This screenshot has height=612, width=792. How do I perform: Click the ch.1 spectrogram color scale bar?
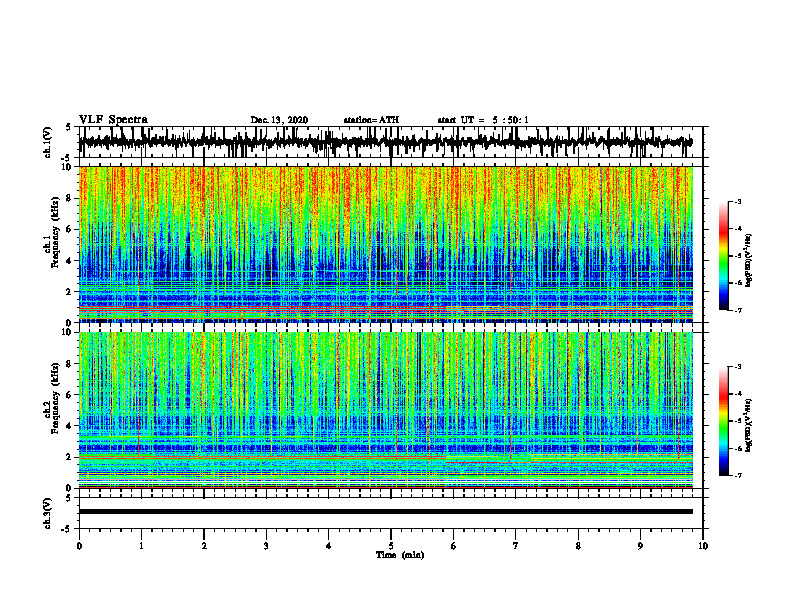(x=724, y=256)
